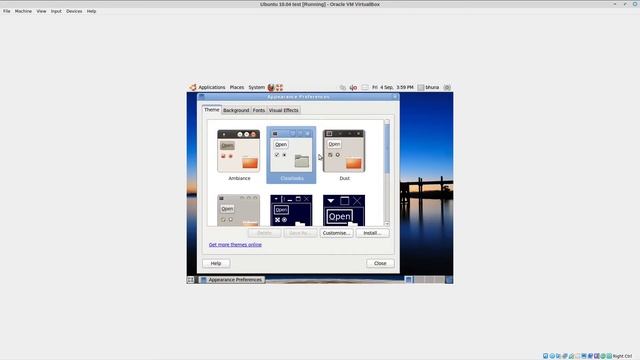The height and width of the screenshot is (360, 640).
Task: Select the Ambiance theme thumbnail
Action: pyautogui.click(x=239, y=151)
